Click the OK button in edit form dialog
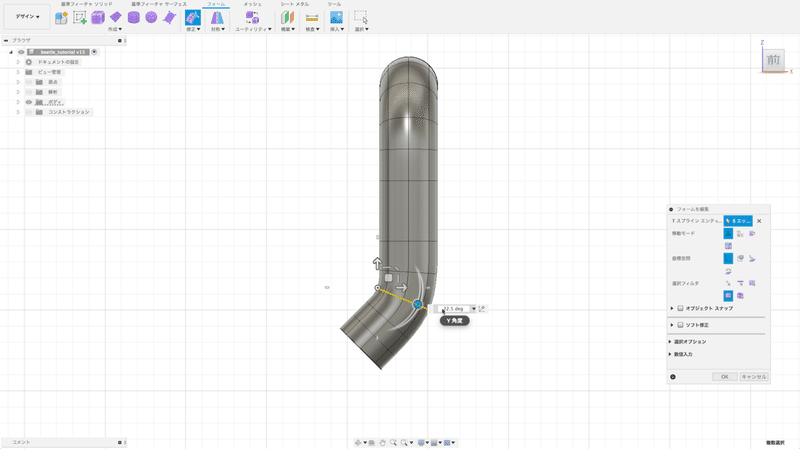Viewport: 800px width, 449px height. point(724,377)
